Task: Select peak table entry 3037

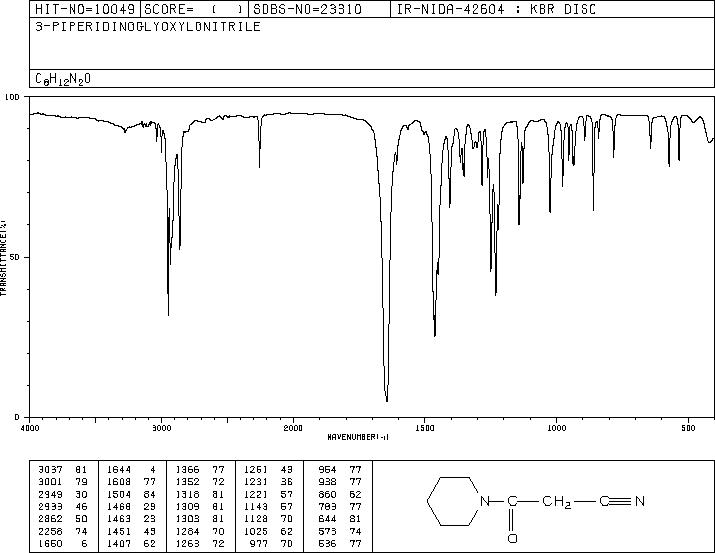Action: [63, 470]
